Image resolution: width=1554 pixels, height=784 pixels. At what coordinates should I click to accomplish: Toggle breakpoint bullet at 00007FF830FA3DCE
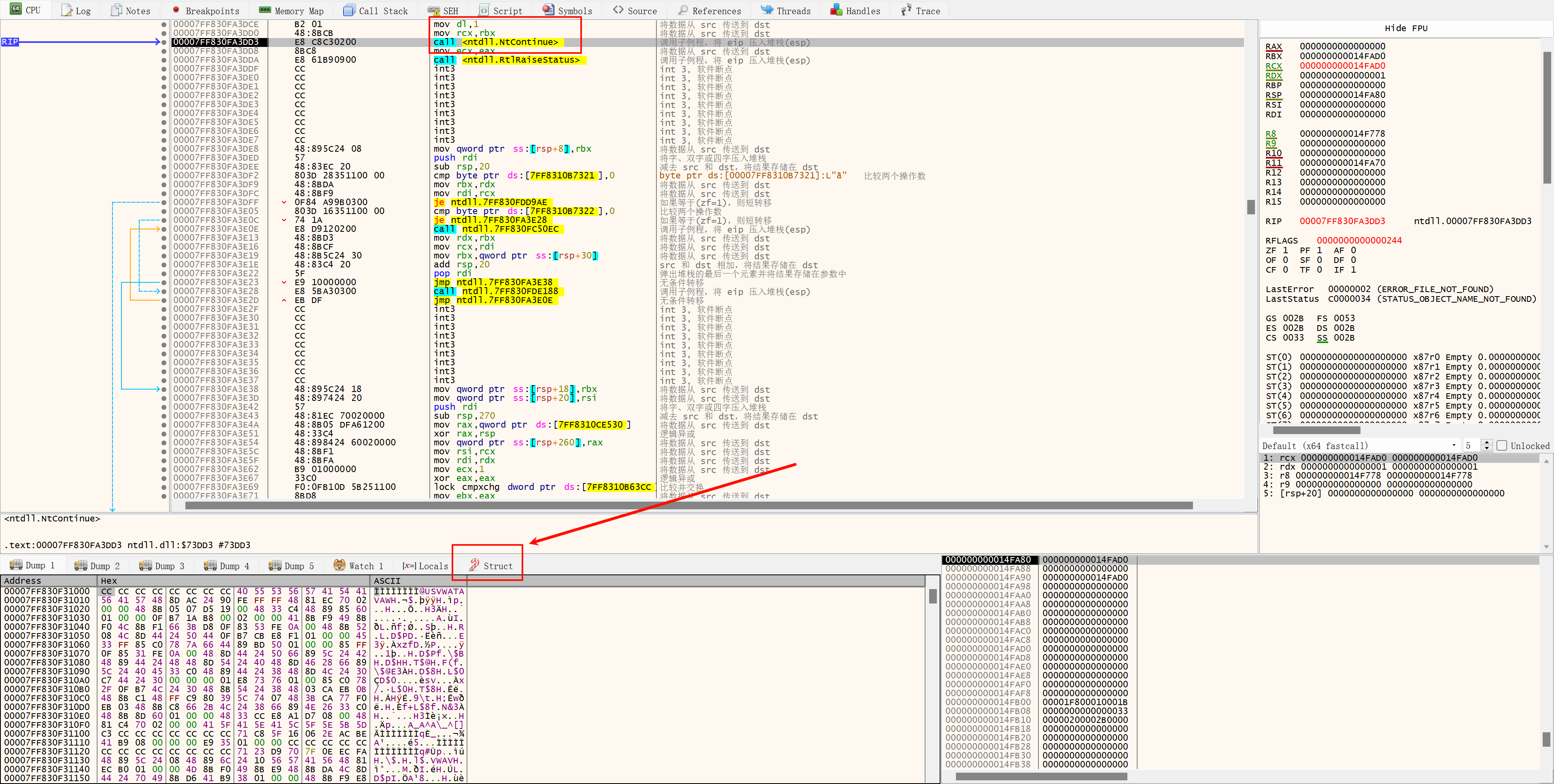point(164,24)
